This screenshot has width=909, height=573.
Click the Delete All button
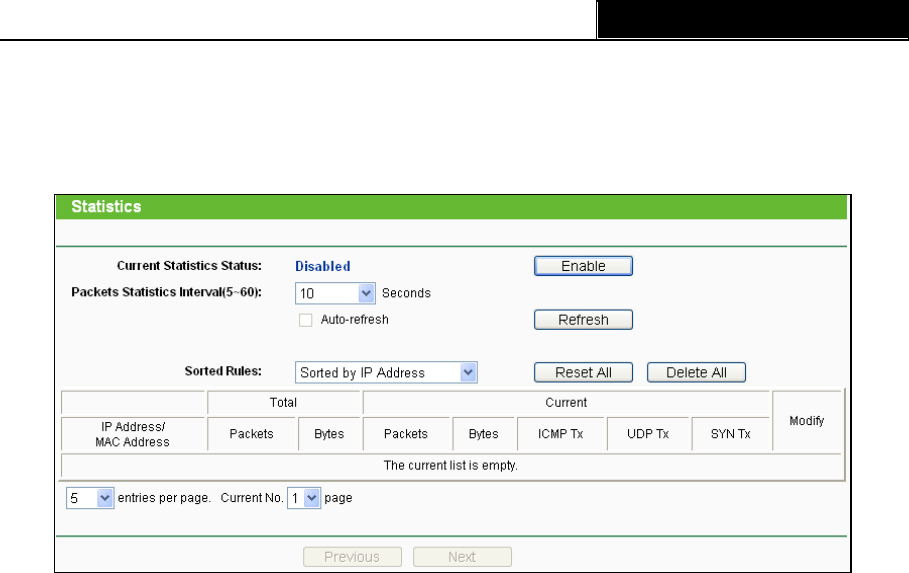tap(696, 372)
